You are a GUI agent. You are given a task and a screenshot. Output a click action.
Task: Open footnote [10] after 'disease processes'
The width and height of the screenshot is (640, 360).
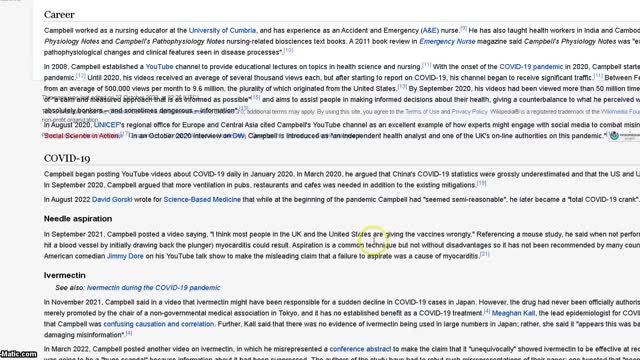288,51
